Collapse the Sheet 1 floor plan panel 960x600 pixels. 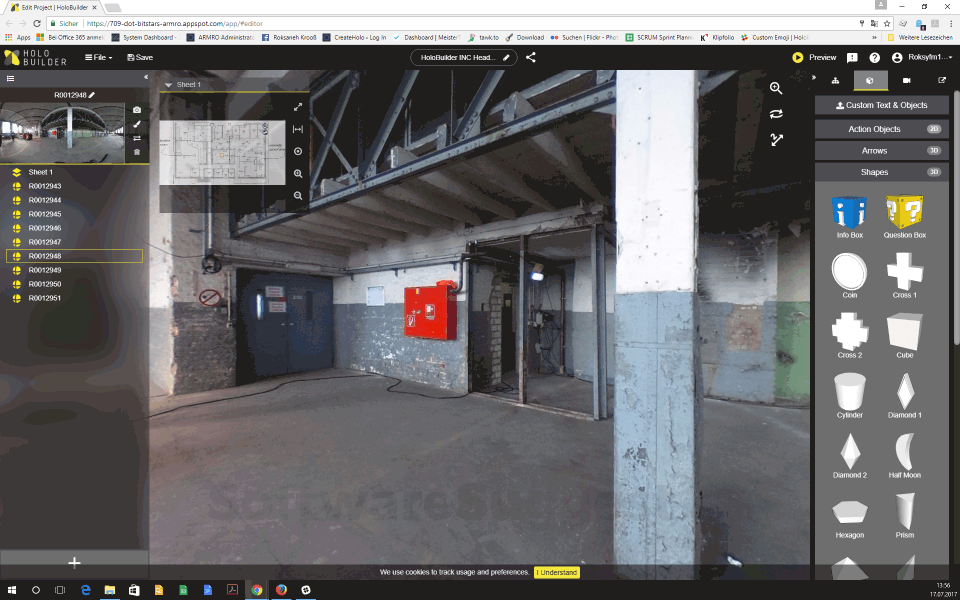coord(168,86)
